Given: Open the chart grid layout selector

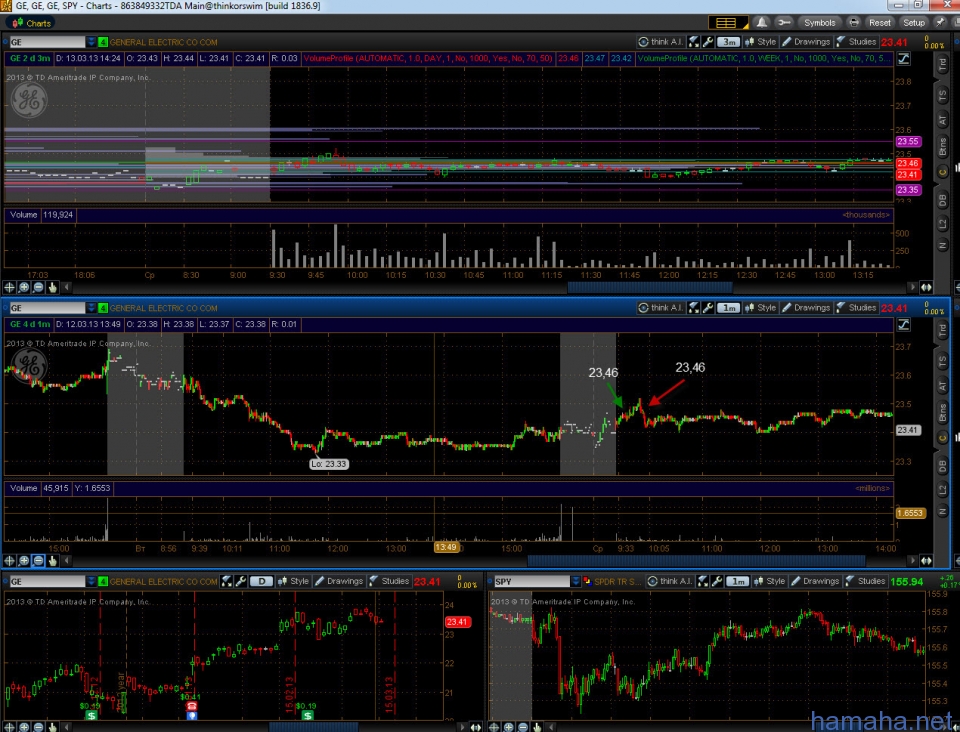Looking at the screenshot, I should tap(727, 23).
